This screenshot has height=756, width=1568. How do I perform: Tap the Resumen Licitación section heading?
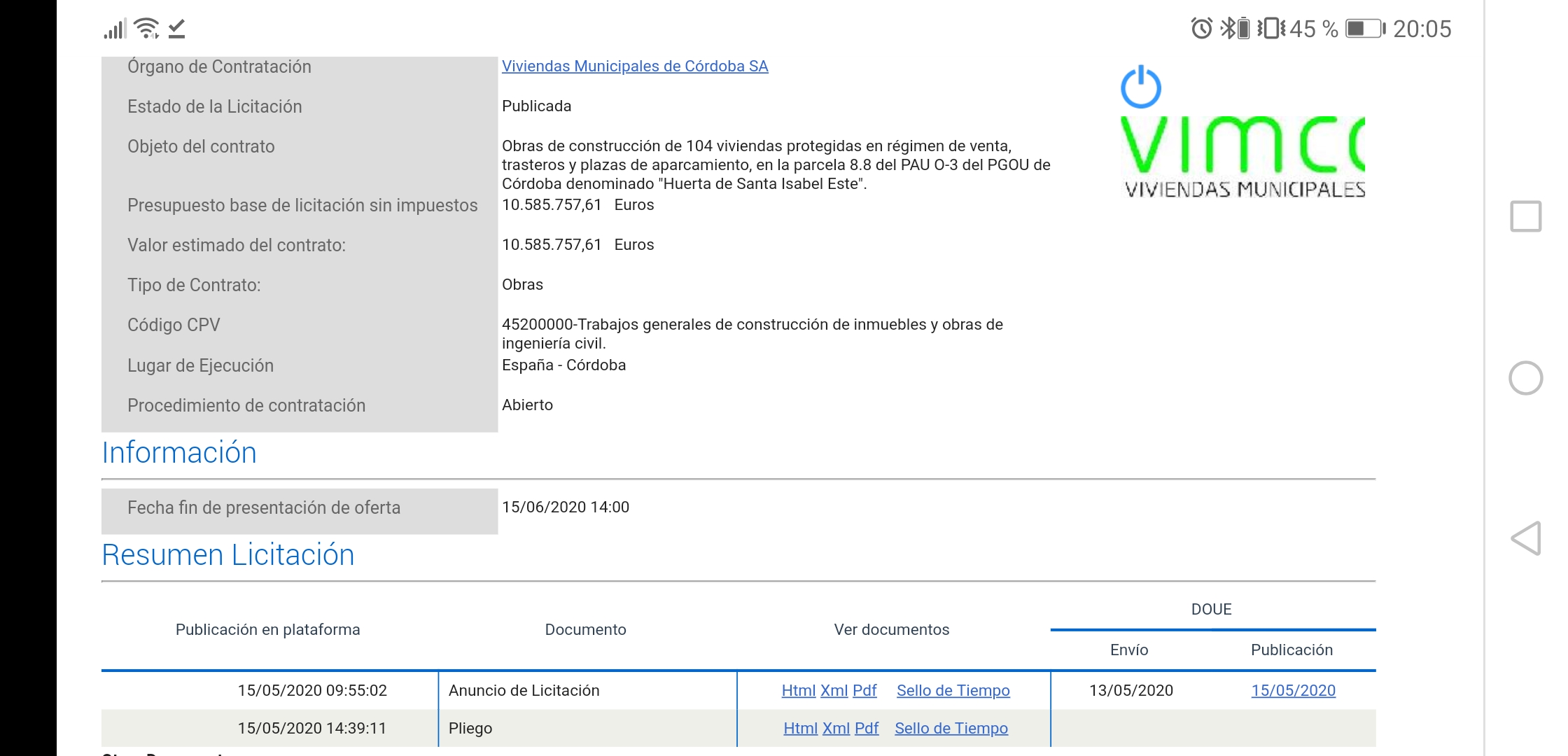coord(228,554)
